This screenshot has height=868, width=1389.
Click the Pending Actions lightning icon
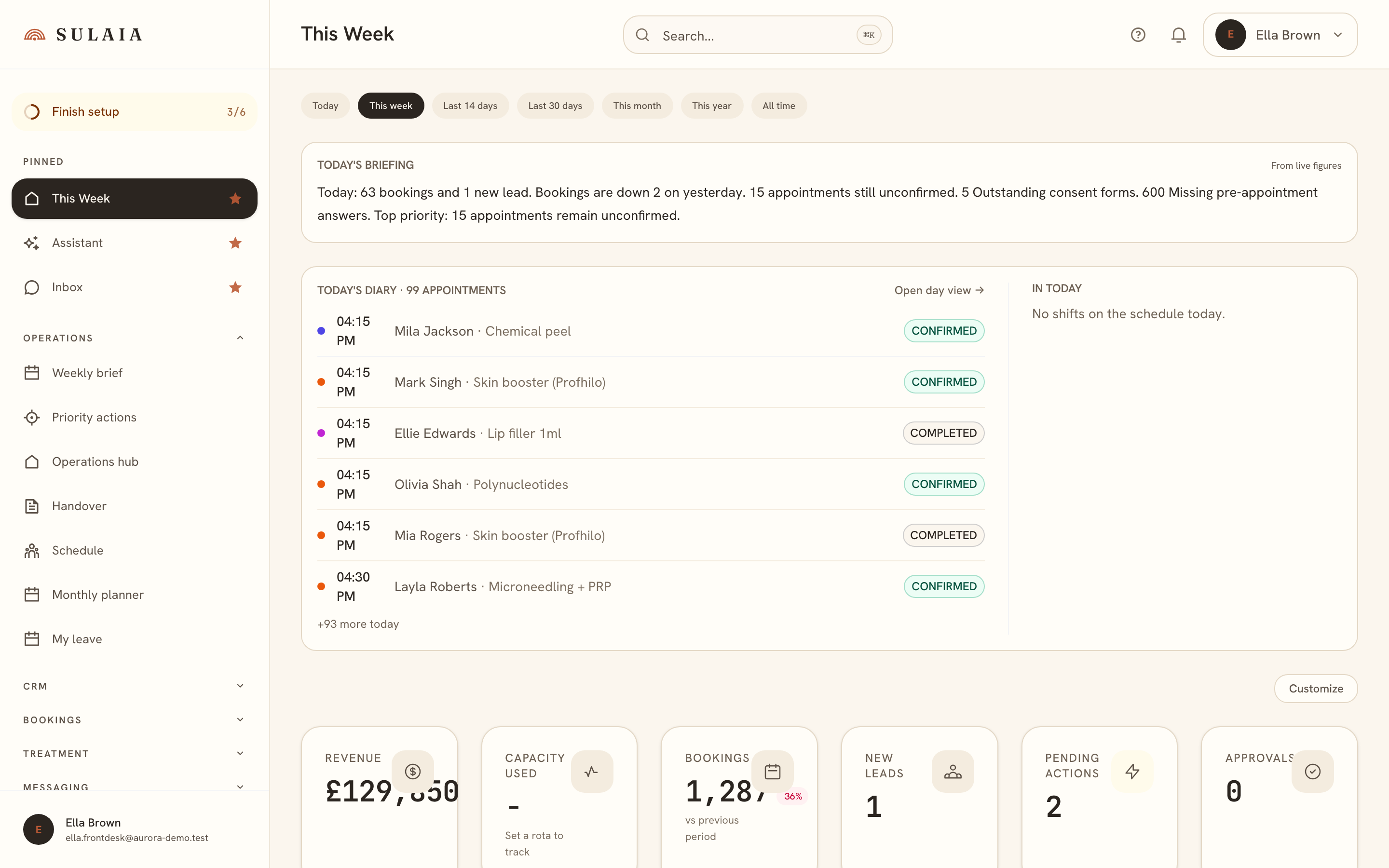[x=1132, y=771]
